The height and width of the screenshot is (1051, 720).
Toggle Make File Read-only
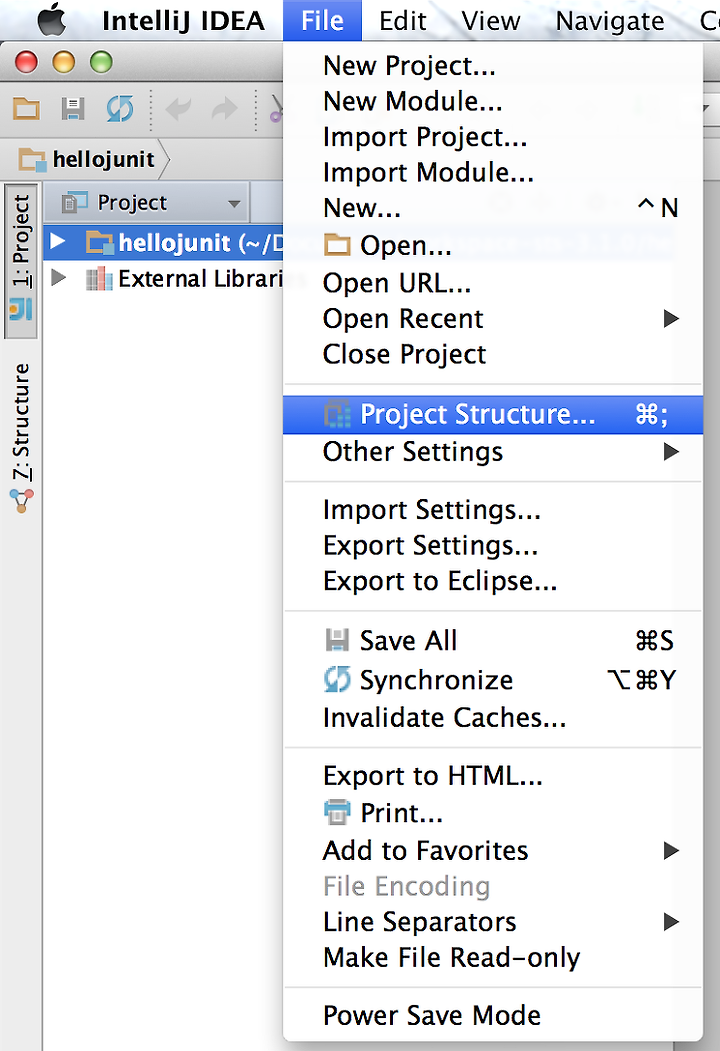point(451,957)
